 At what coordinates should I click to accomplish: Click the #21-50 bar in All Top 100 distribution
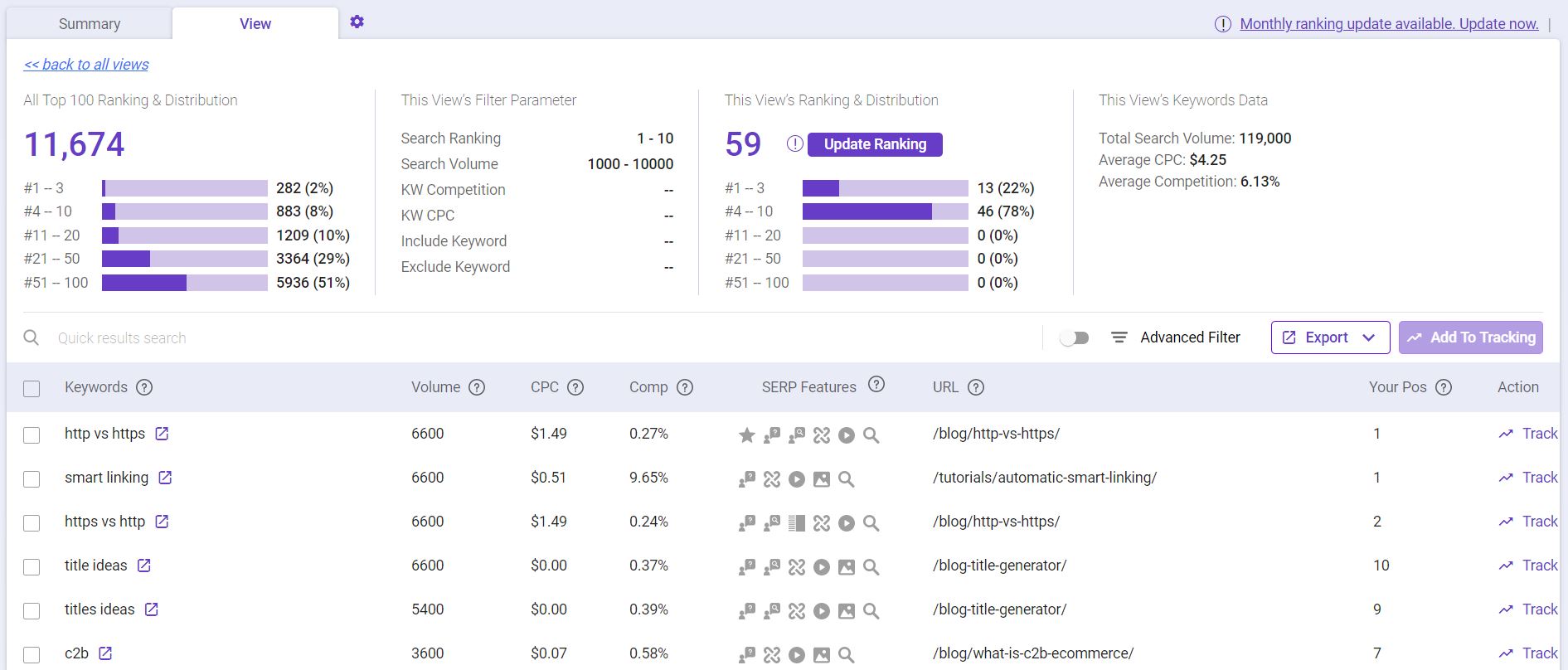coord(185,259)
